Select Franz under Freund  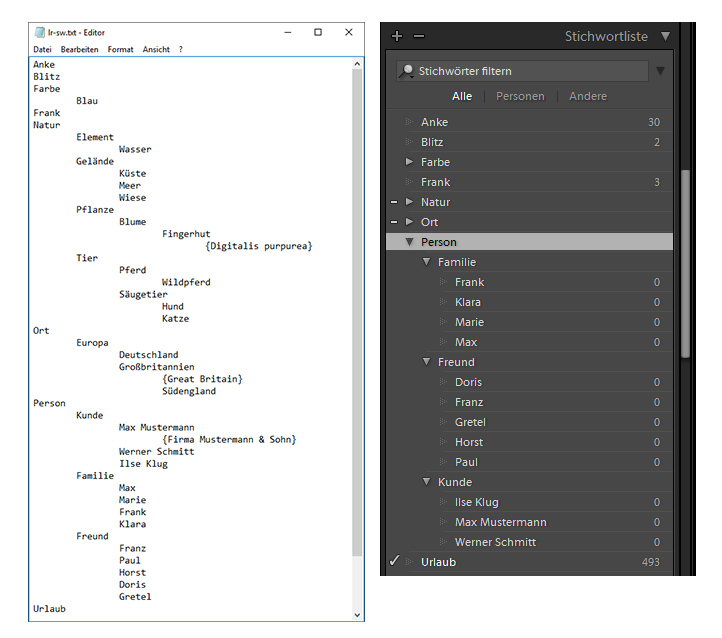tap(530, 402)
